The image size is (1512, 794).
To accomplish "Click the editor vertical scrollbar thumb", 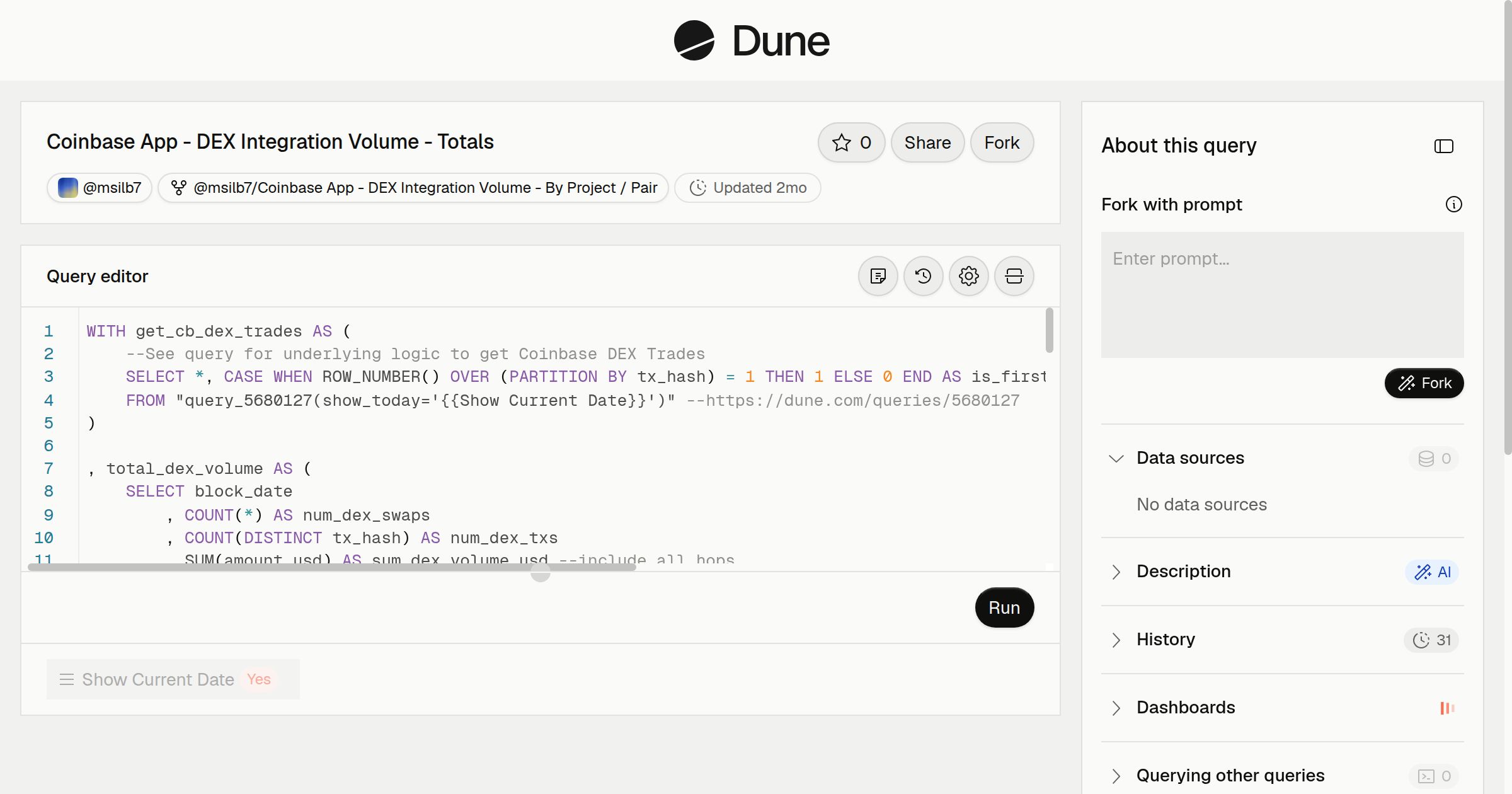I will [1049, 330].
